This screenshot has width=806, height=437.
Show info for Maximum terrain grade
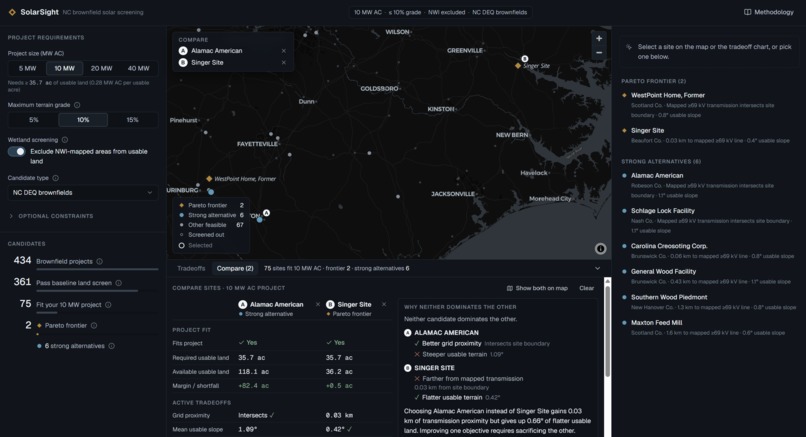(77, 105)
